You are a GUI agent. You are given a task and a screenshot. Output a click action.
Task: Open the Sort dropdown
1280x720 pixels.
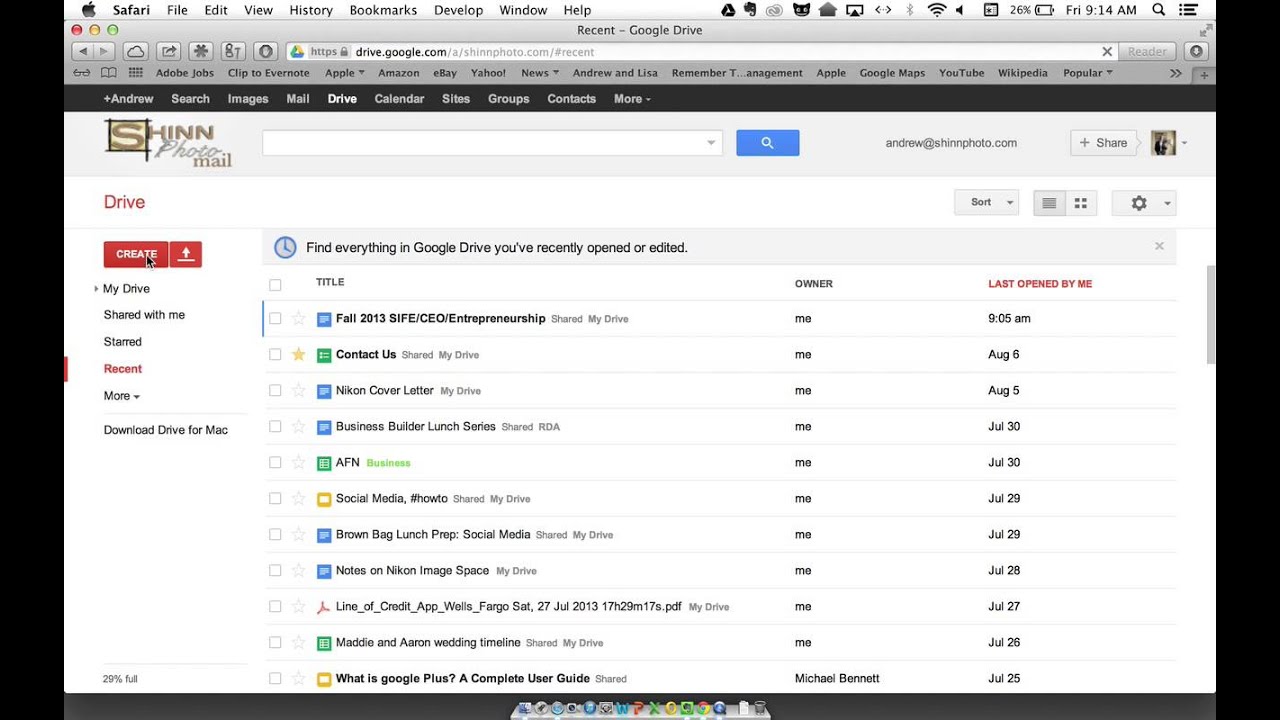click(x=987, y=202)
